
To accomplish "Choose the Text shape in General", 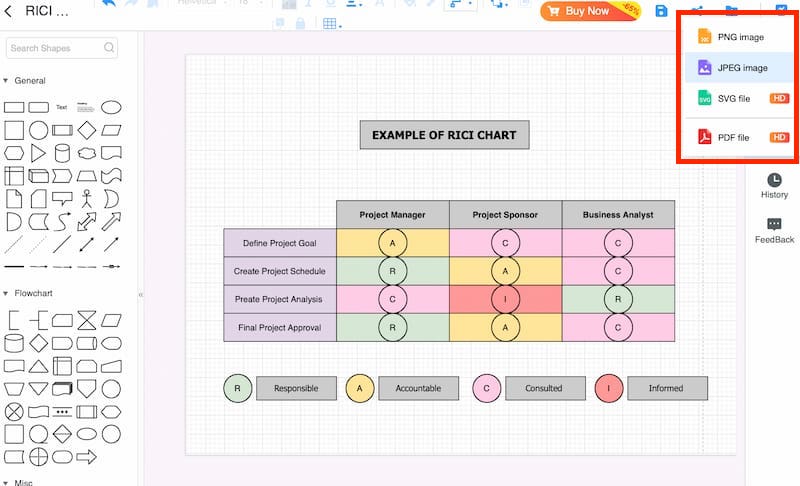I will [62, 107].
